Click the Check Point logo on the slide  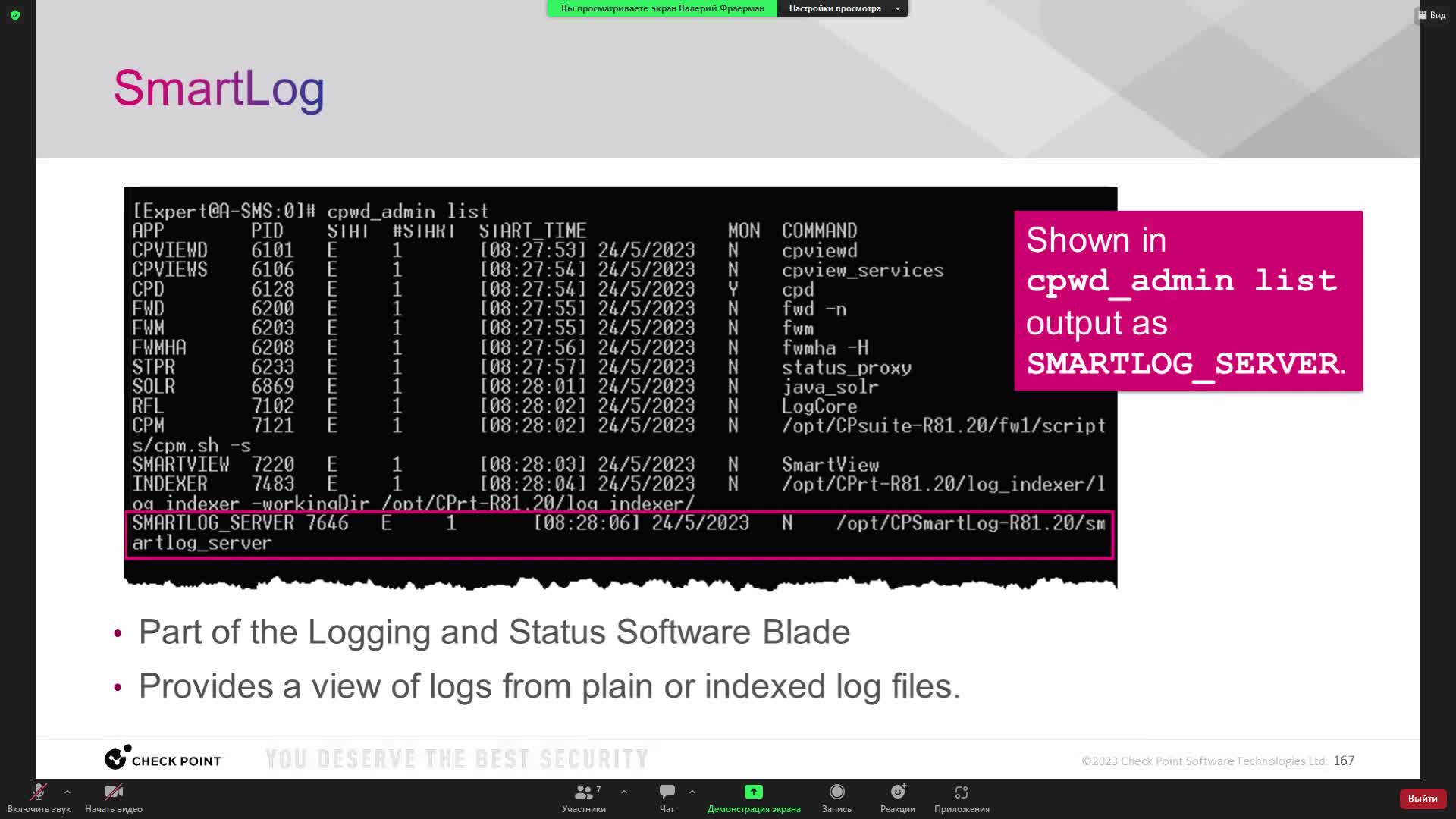pos(163,758)
